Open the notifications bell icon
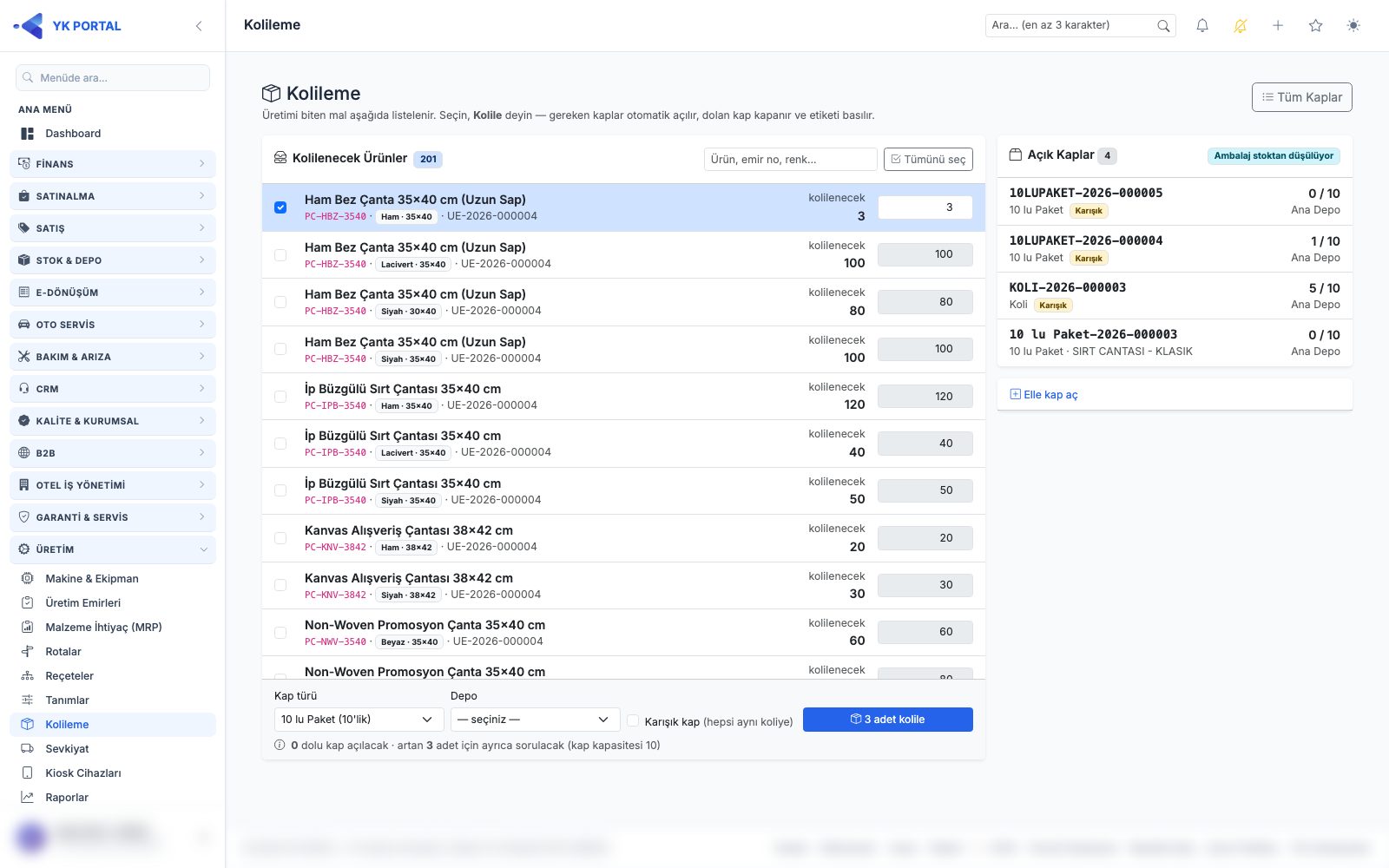This screenshot has height=868, width=1389. (1202, 26)
